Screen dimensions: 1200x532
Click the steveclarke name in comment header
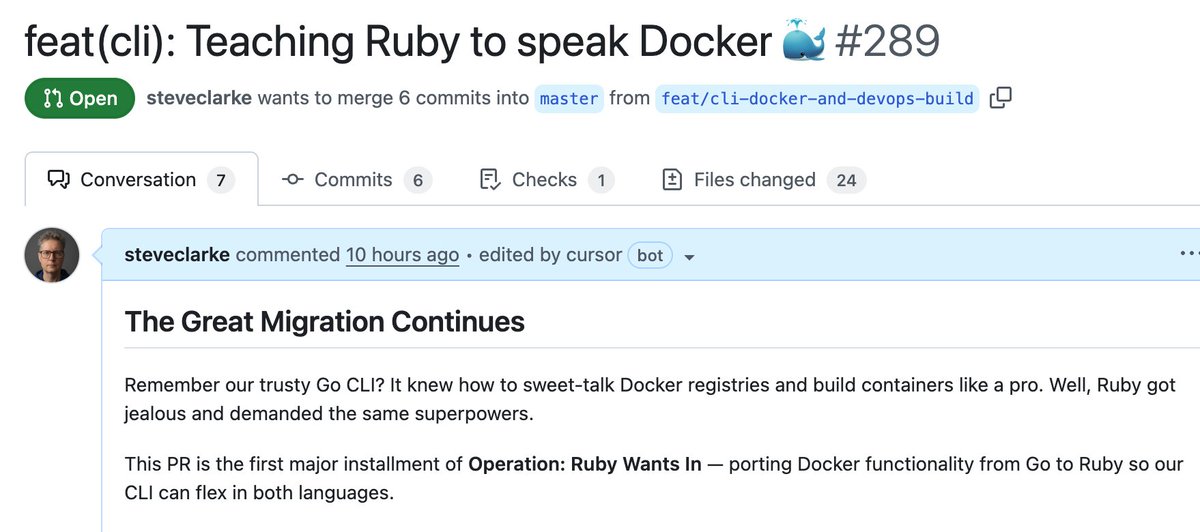click(177, 255)
